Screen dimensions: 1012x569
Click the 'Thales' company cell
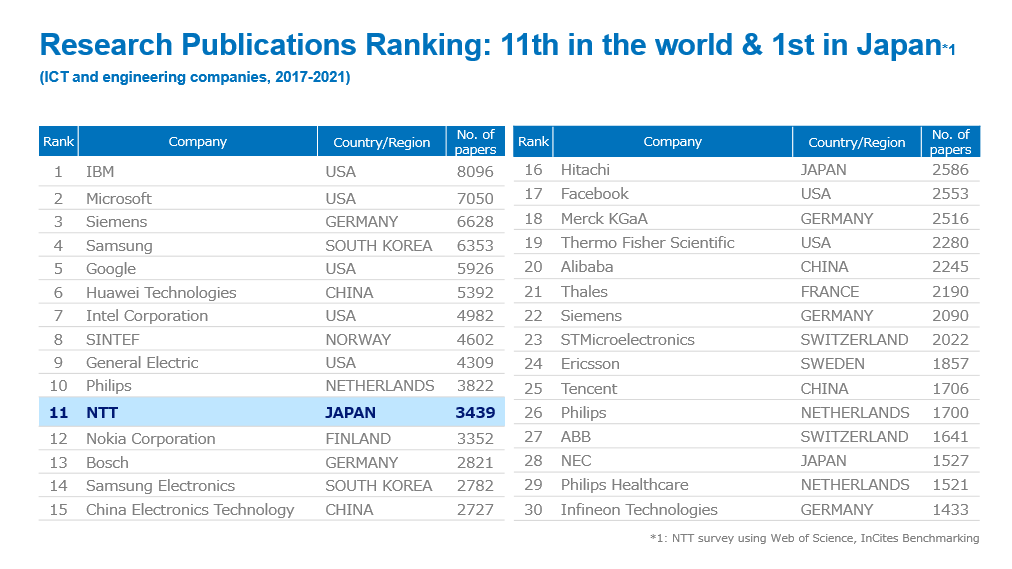point(584,292)
